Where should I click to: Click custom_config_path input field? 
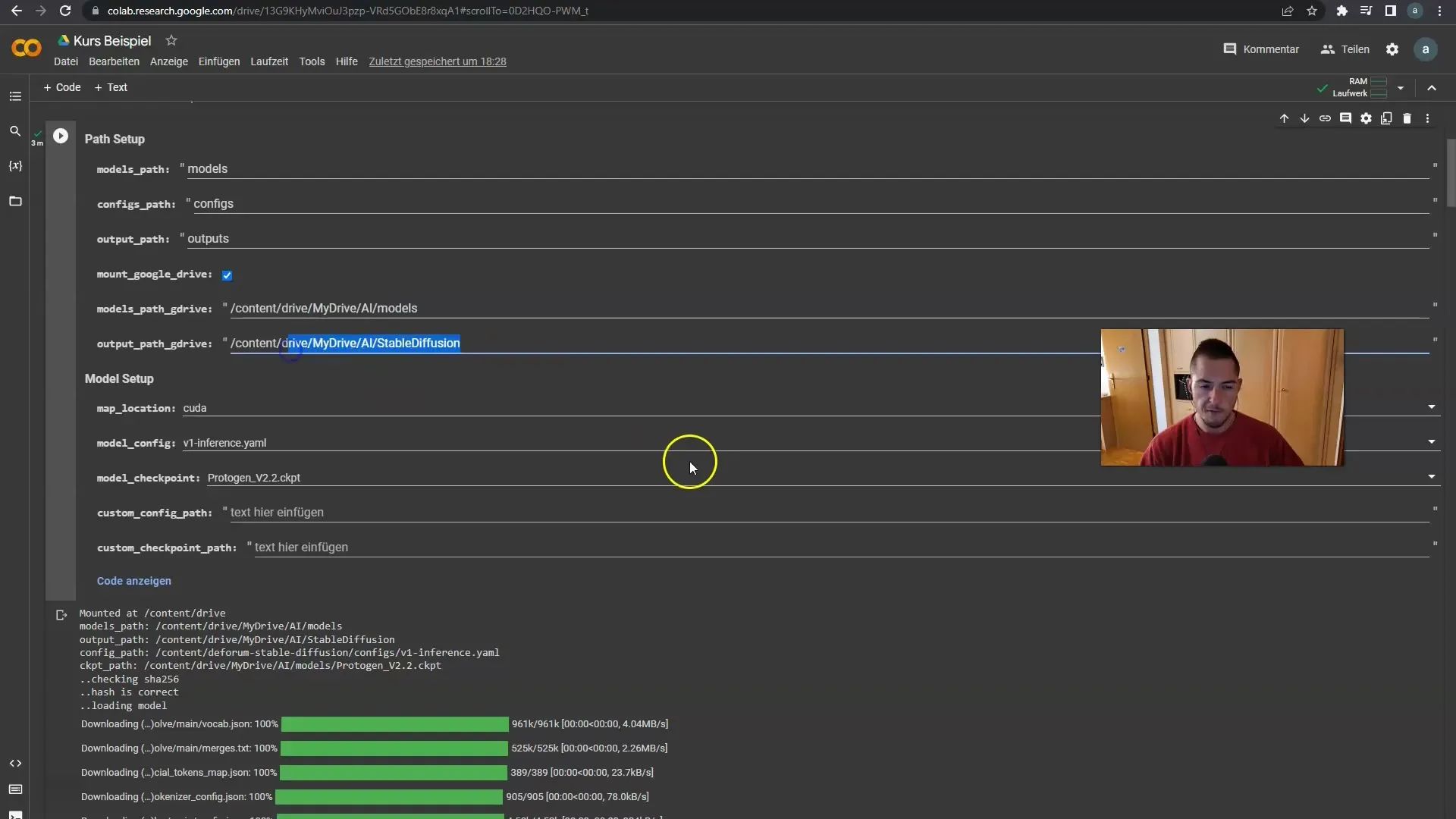[x=830, y=513]
